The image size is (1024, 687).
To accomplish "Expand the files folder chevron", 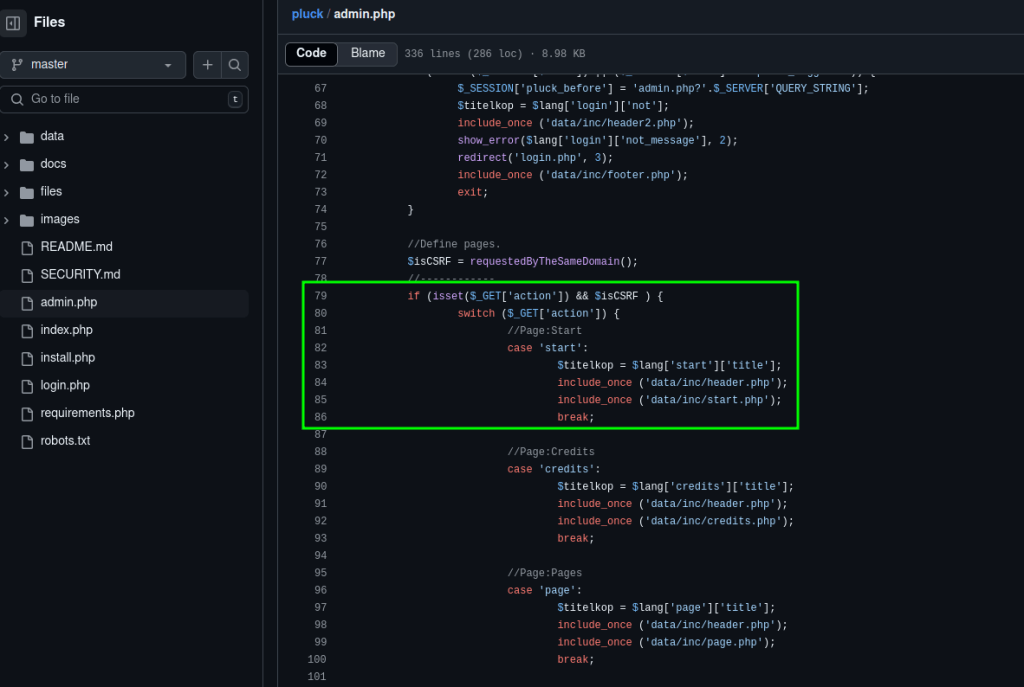I will tap(7, 192).
